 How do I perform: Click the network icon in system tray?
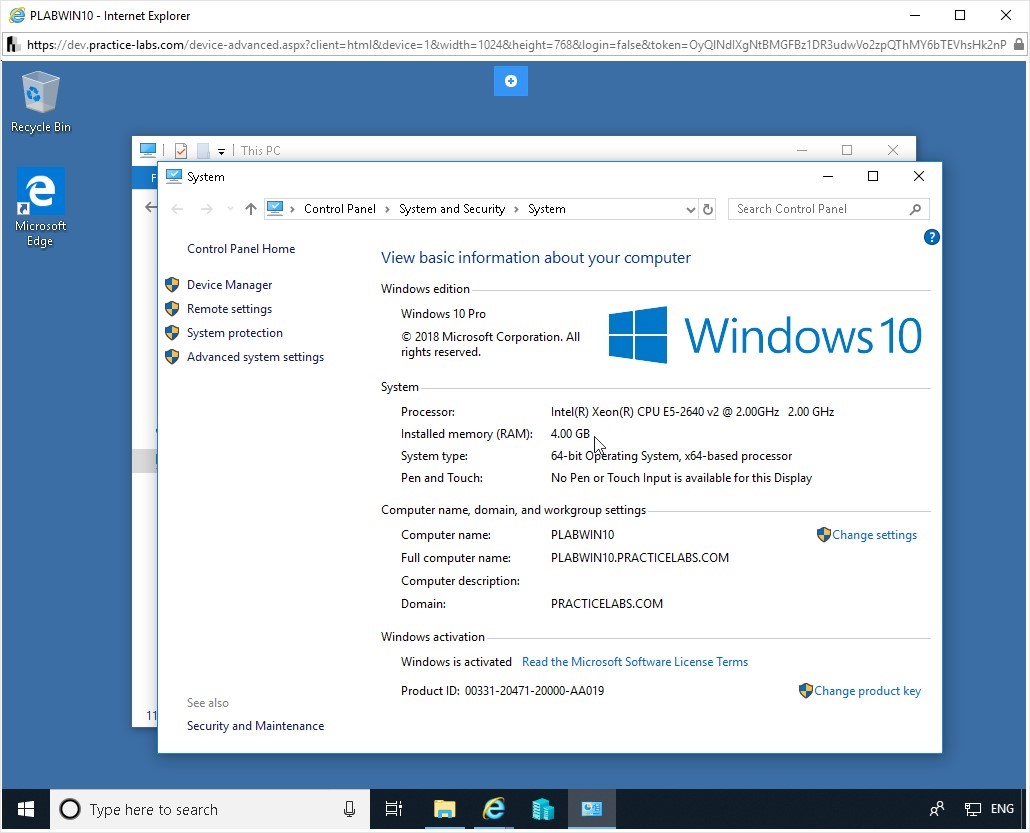click(x=972, y=809)
